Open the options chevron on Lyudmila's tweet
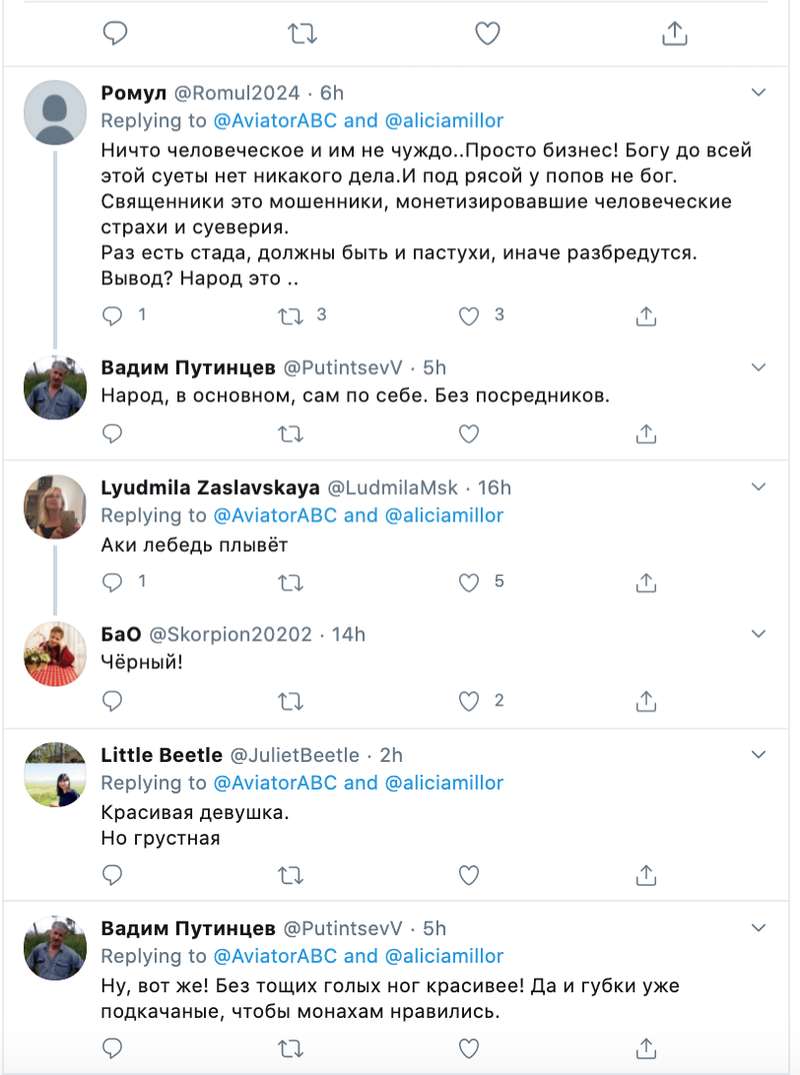The image size is (800, 1075). pos(758,488)
